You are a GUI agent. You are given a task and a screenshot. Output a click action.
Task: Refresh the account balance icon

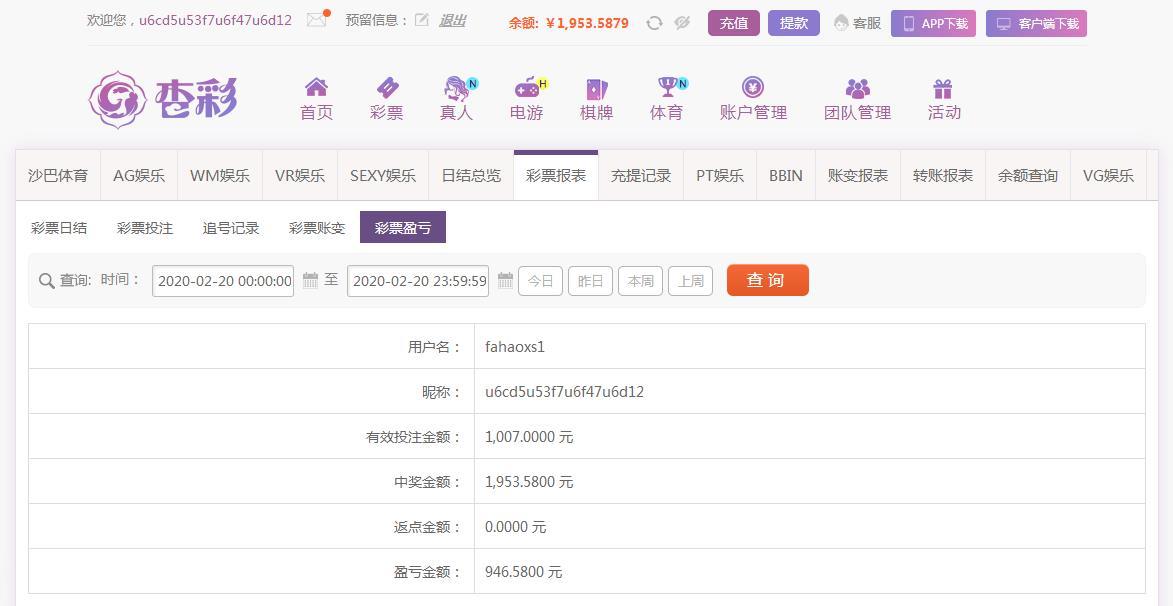[x=654, y=23]
